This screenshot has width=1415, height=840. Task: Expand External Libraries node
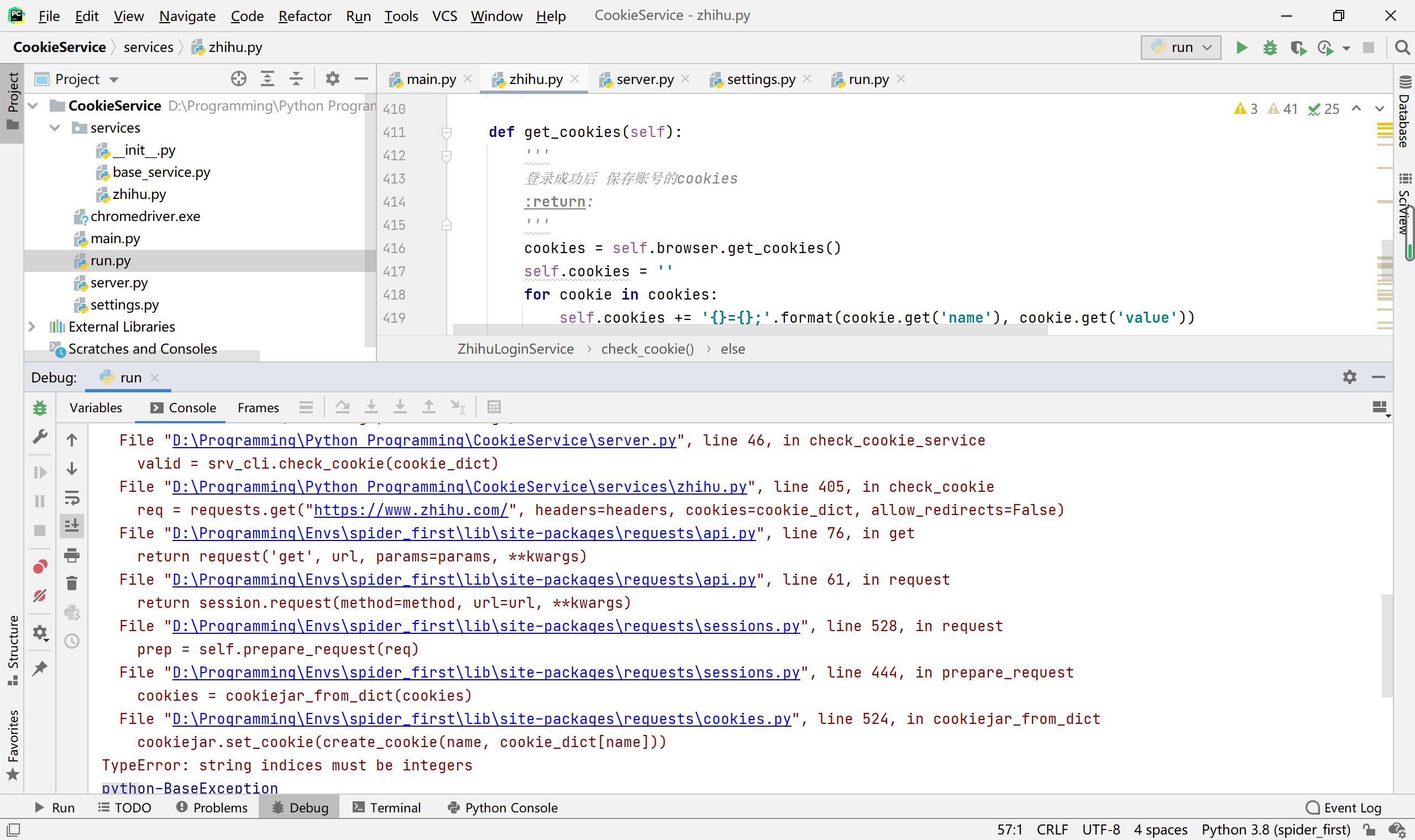coord(32,327)
